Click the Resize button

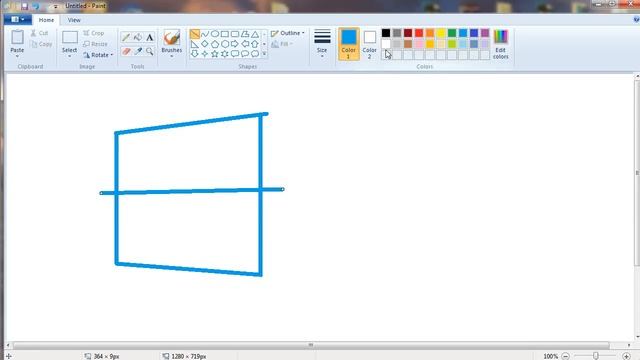click(x=95, y=44)
